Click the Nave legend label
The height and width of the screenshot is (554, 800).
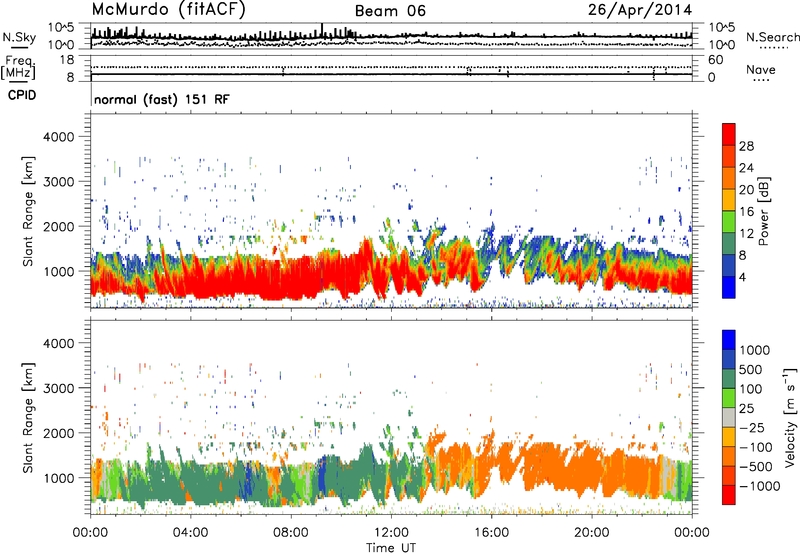pyautogui.click(x=760, y=69)
